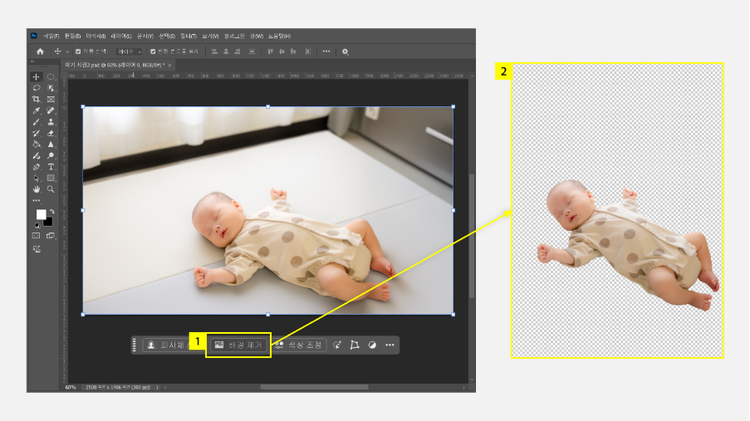Click the icon at the toolbox bottom

click(37, 249)
